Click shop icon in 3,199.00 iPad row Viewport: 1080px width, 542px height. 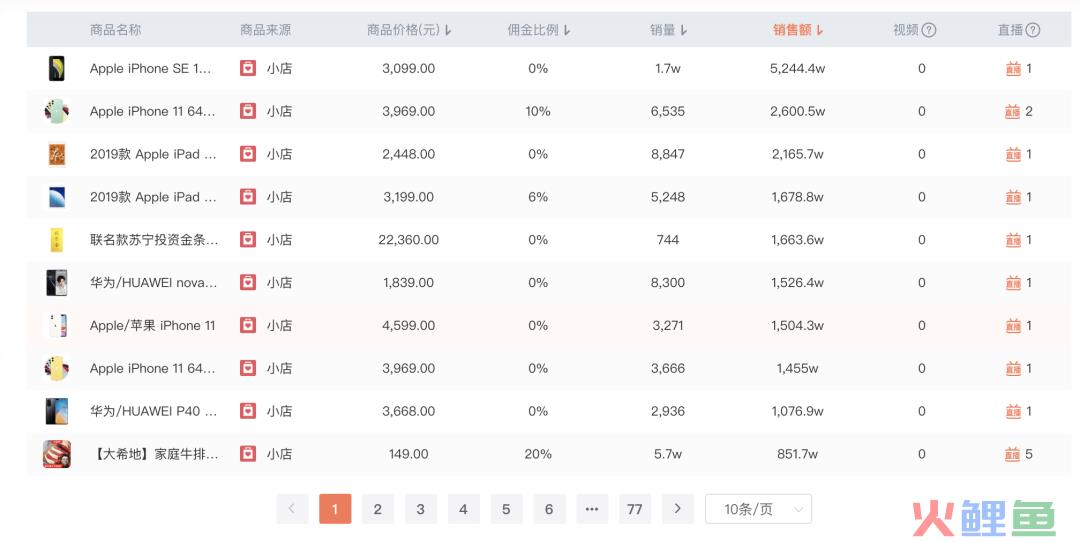pos(248,197)
